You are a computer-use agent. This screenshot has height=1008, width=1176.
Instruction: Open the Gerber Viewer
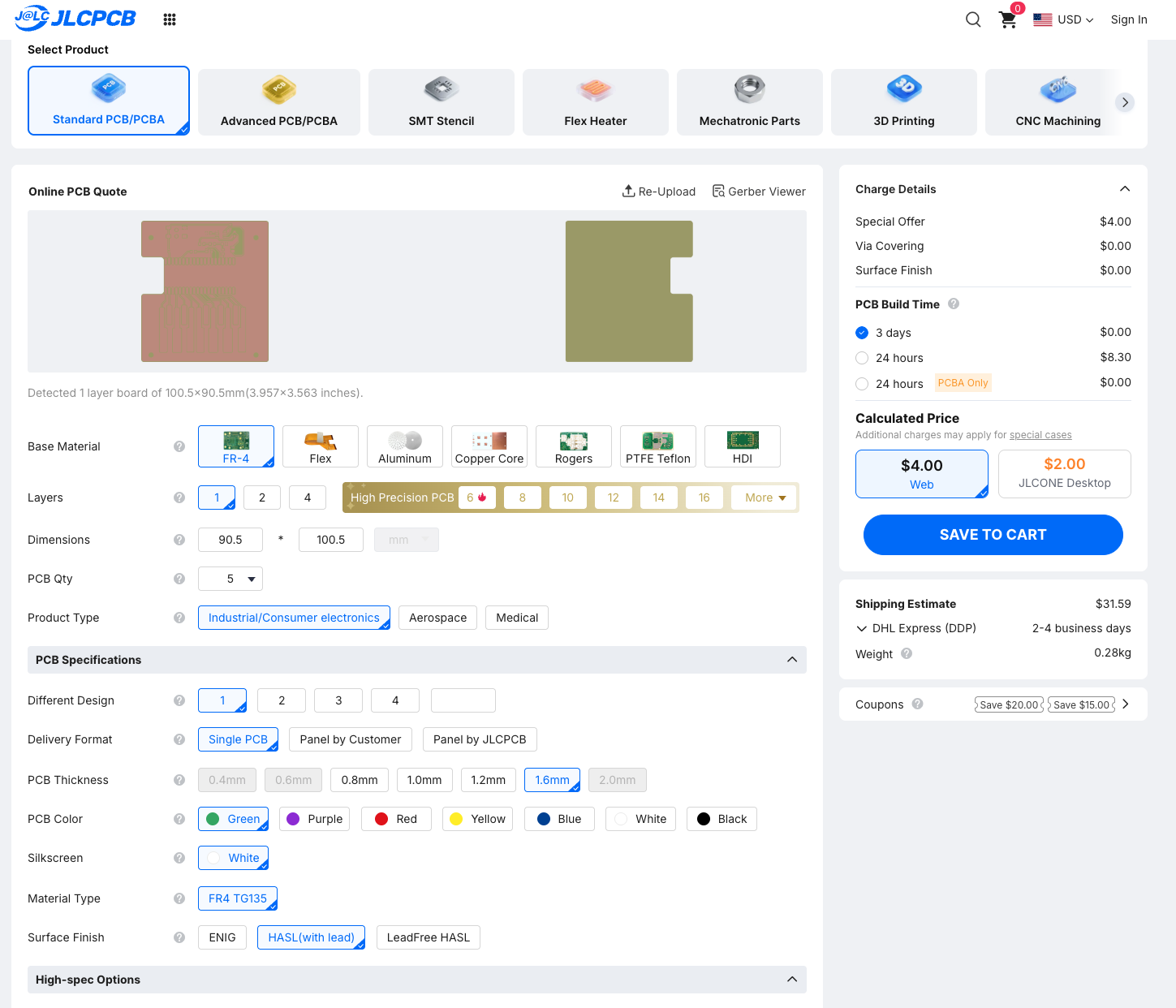pyautogui.click(x=759, y=192)
